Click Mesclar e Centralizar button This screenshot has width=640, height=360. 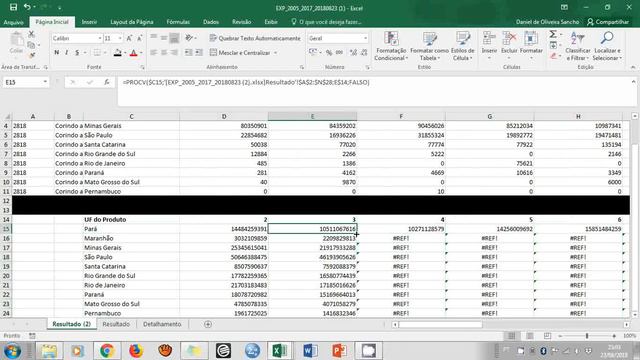pos(240,52)
